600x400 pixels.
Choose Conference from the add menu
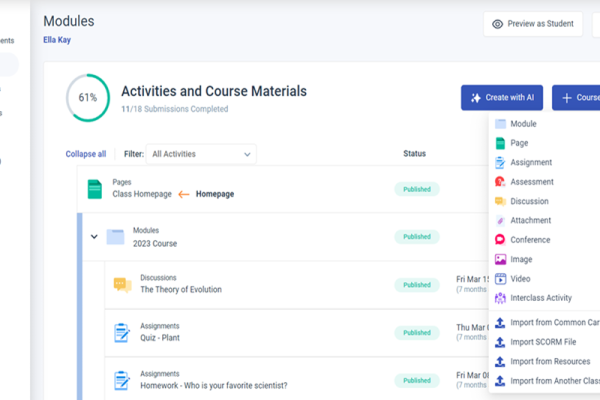tap(530, 240)
